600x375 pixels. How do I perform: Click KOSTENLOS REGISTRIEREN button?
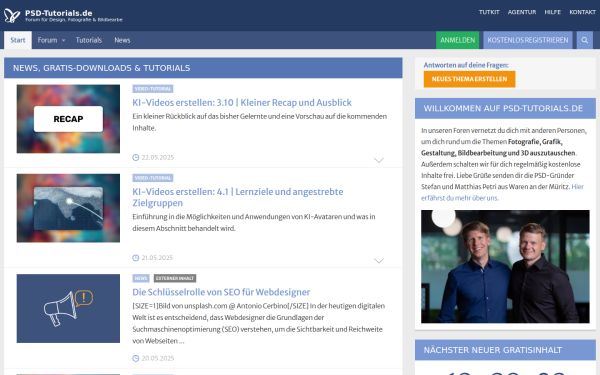pyautogui.click(x=528, y=40)
